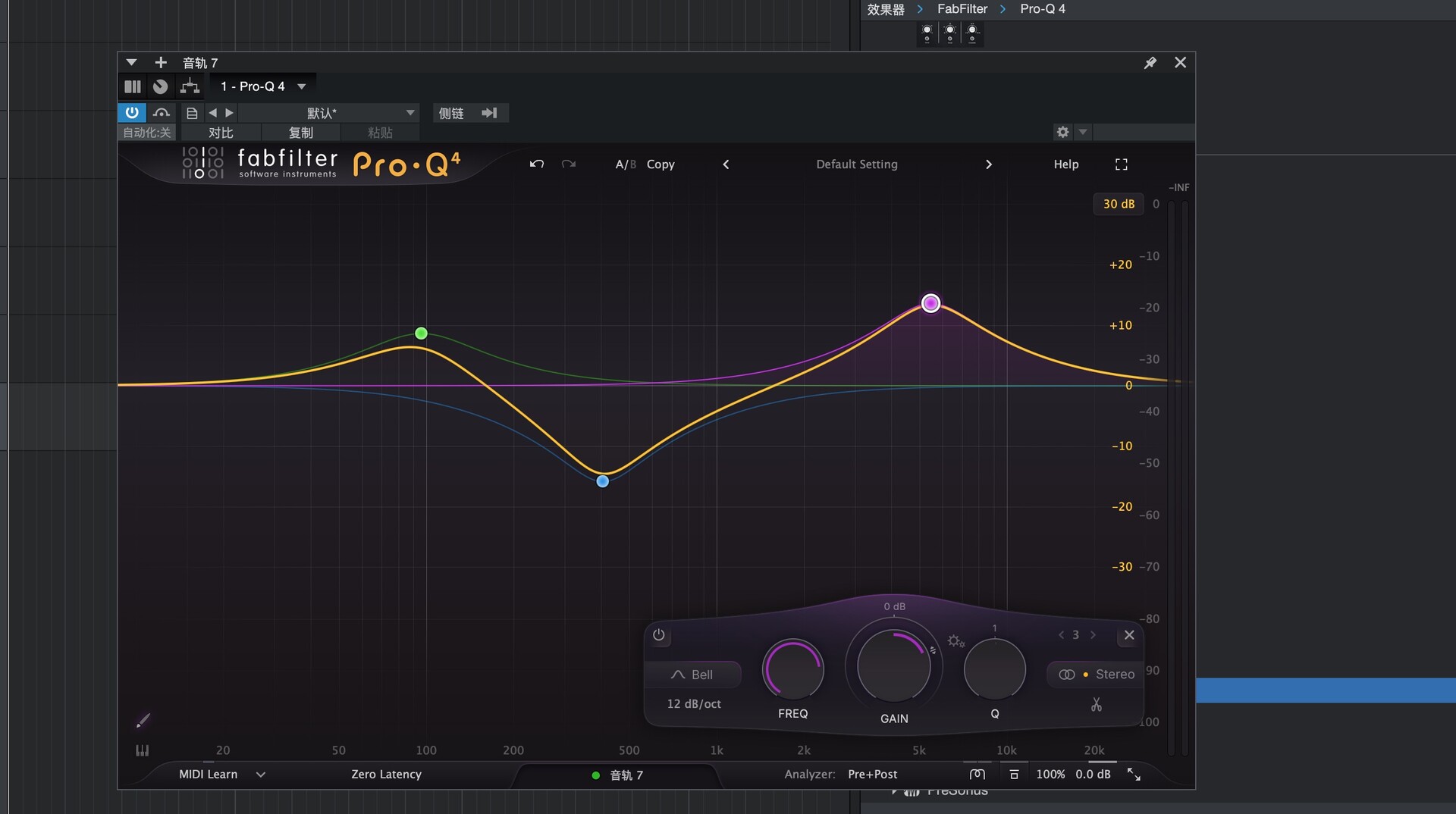Screen dimensions: 1456x814
Task: Open the 默认* preset dropdown
Action: [x=329, y=112]
